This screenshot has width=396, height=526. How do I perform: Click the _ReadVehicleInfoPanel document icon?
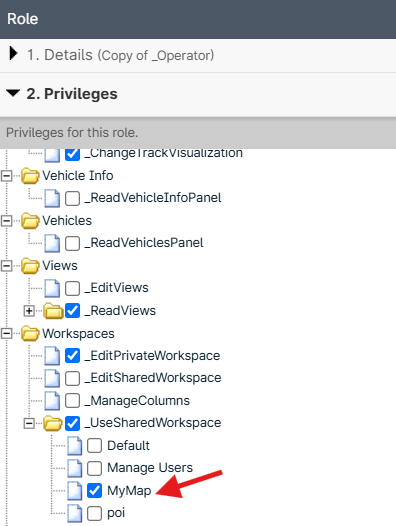tap(52, 198)
